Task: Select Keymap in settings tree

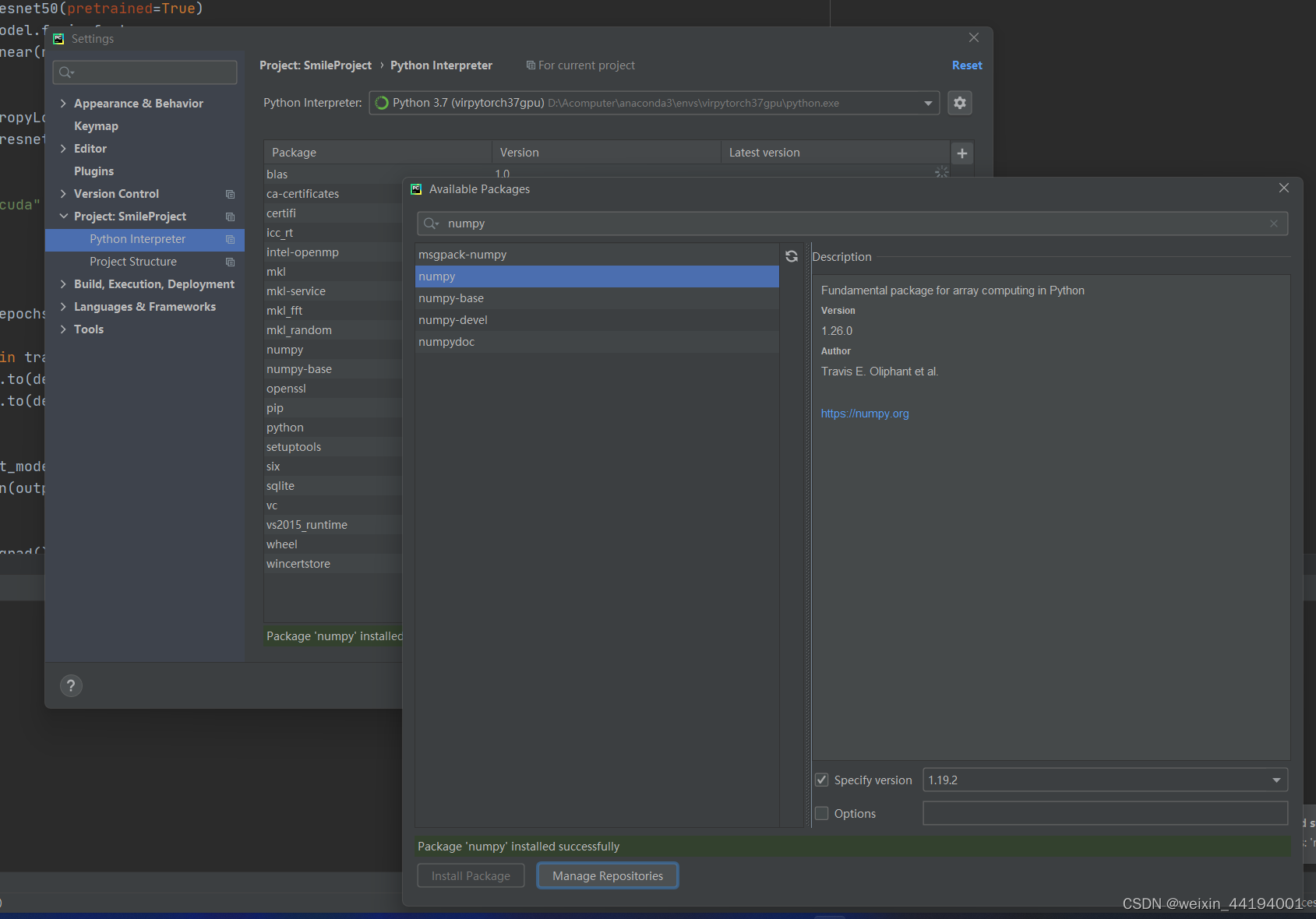Action: [96, 126]
